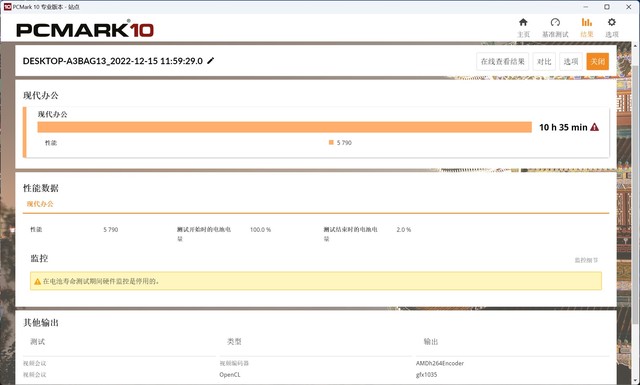Select the 现代办公 tab under 性能数据
The height and width of the screenshot is (385, 640).
point(40,204)
